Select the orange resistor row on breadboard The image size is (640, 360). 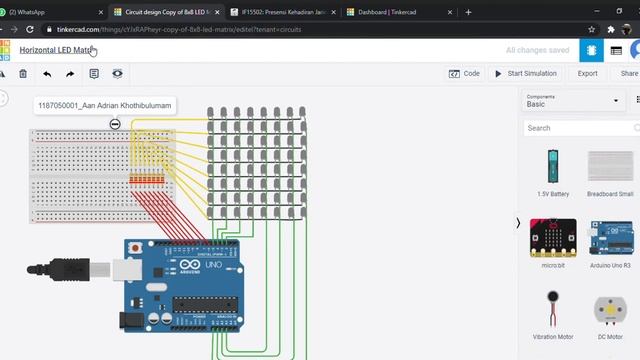click(x=147, y=179)
